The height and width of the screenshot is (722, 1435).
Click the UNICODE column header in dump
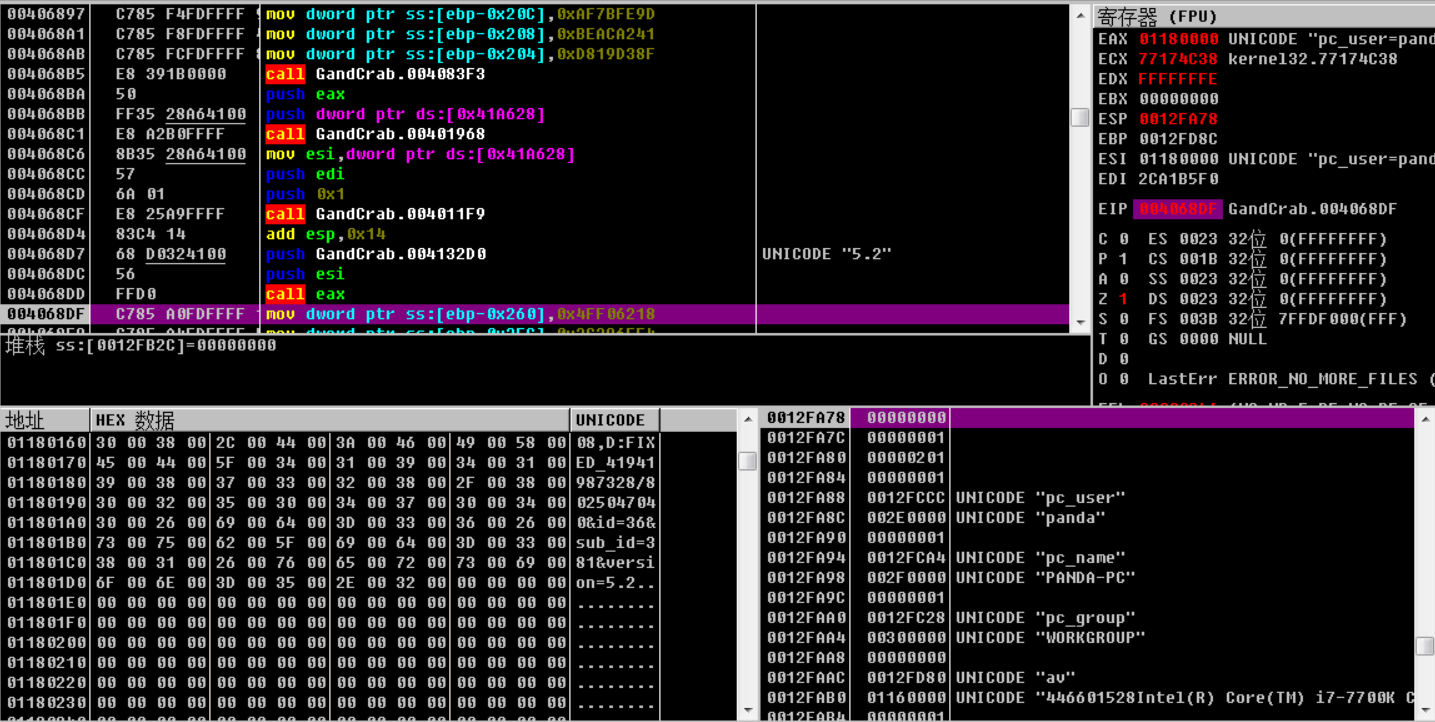[x=615, y=420]
